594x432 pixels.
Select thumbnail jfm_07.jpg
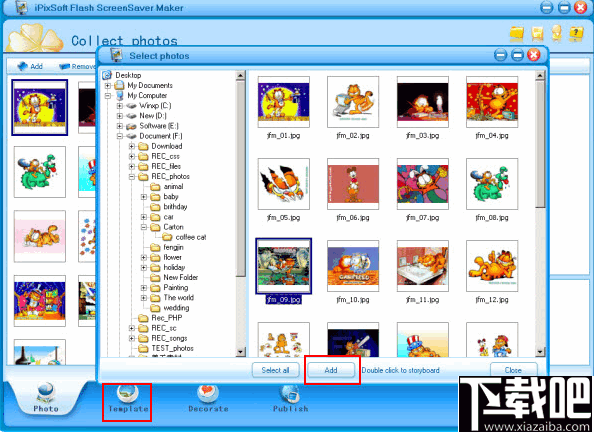pyautogui.click(x=422, y=184)
